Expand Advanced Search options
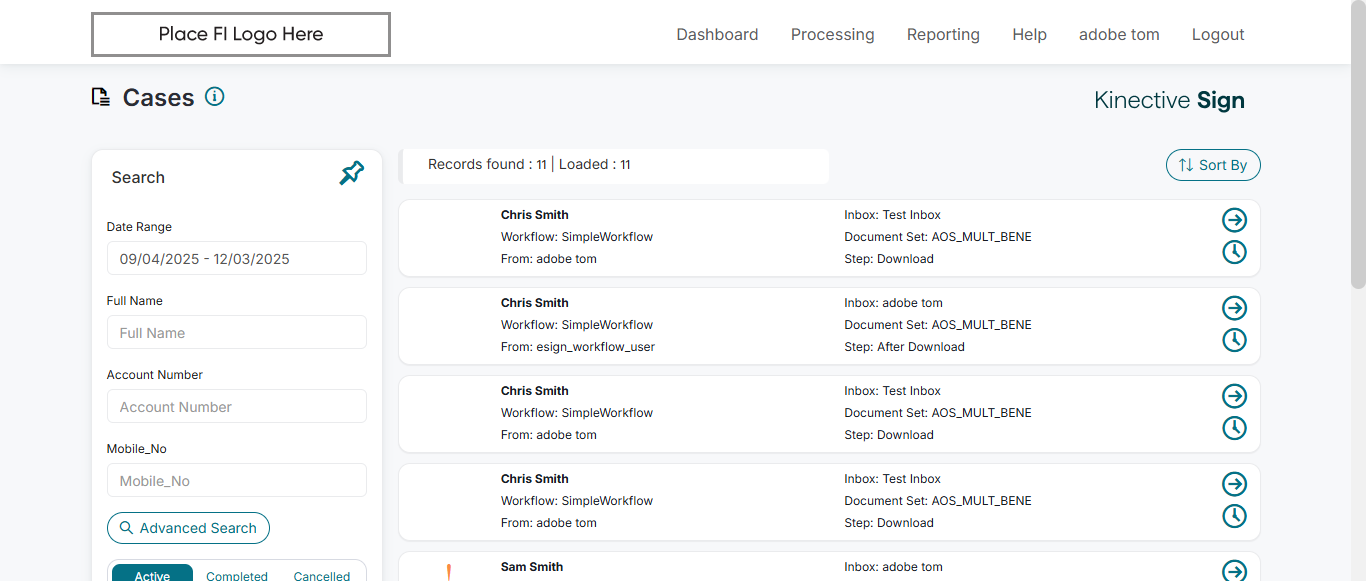 [x=188, y=528]
